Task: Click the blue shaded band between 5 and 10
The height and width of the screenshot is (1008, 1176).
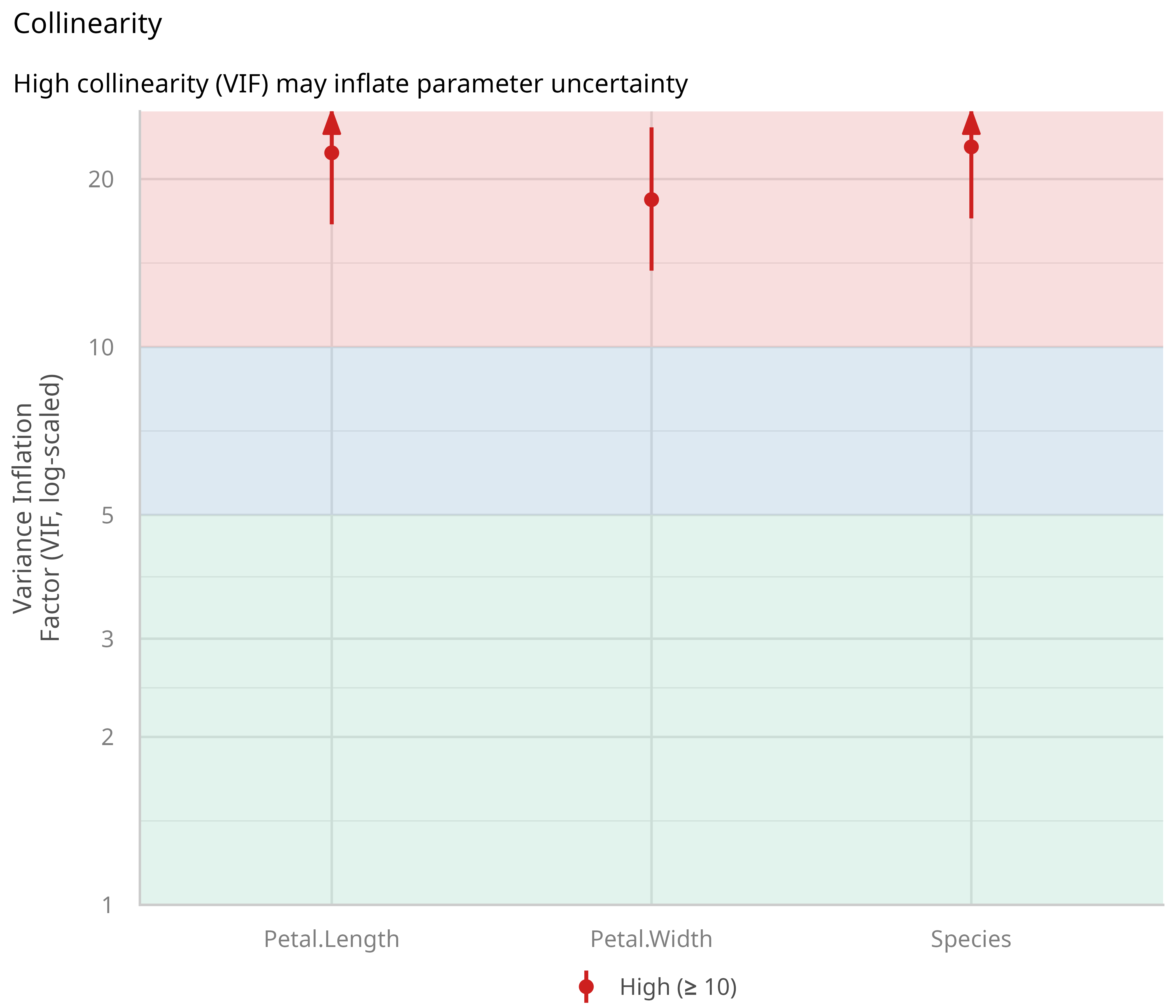Action: [491, 431]
